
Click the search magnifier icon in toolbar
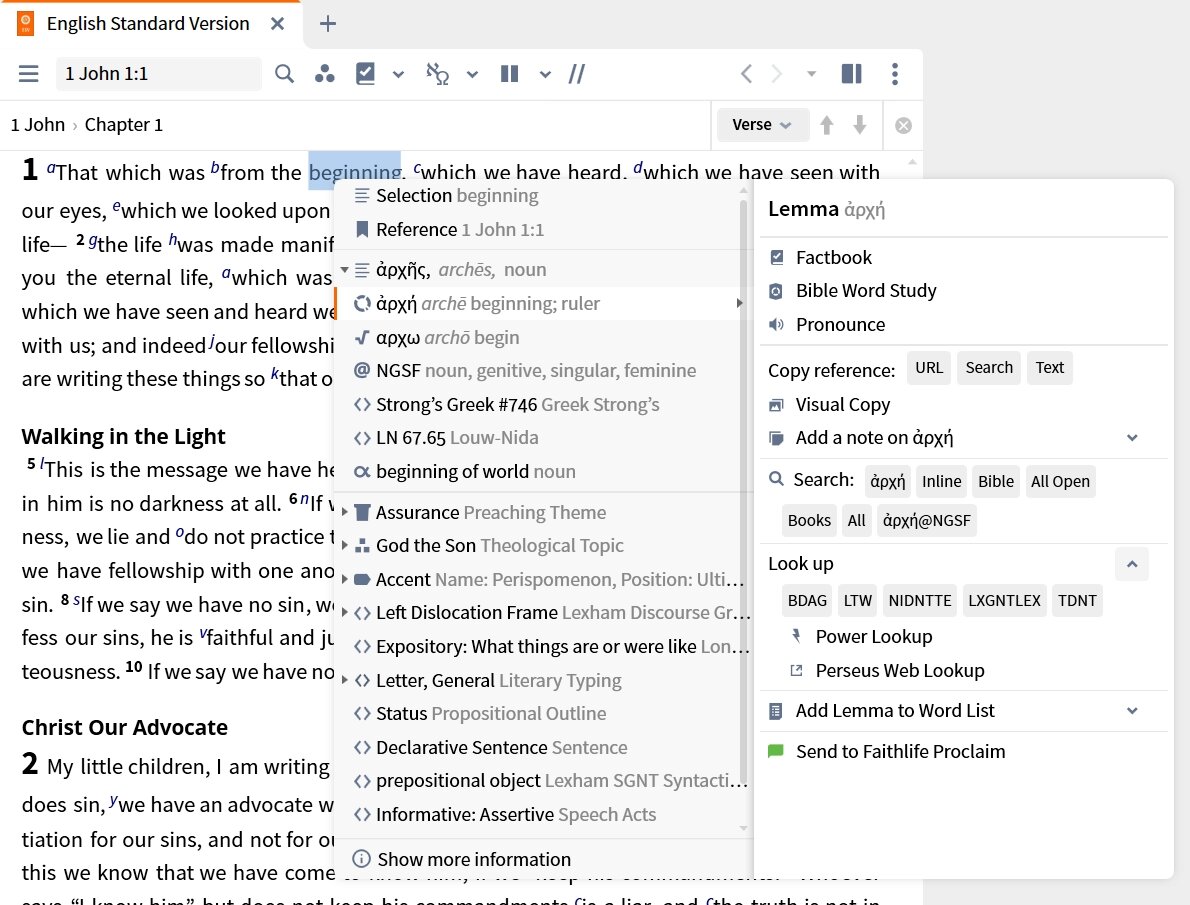[285, 74]
